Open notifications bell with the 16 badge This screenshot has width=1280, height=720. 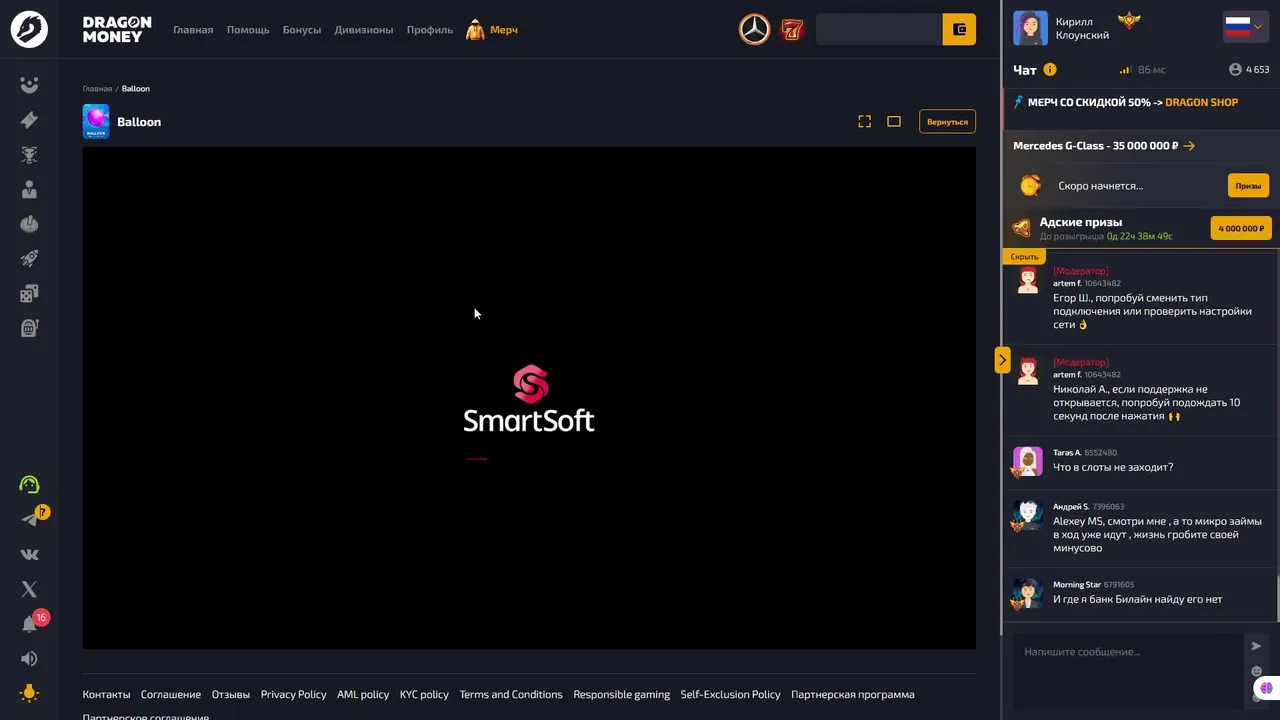29,624
